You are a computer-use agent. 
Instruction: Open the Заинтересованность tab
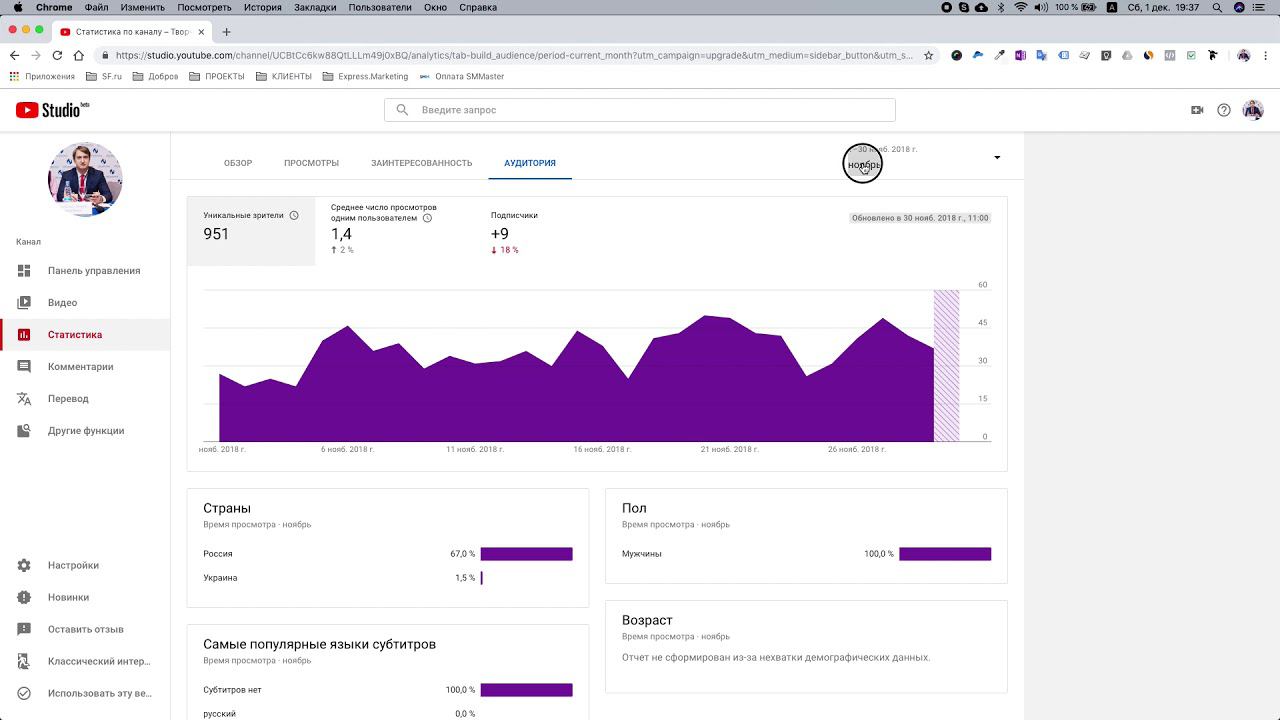coord(421,163)
